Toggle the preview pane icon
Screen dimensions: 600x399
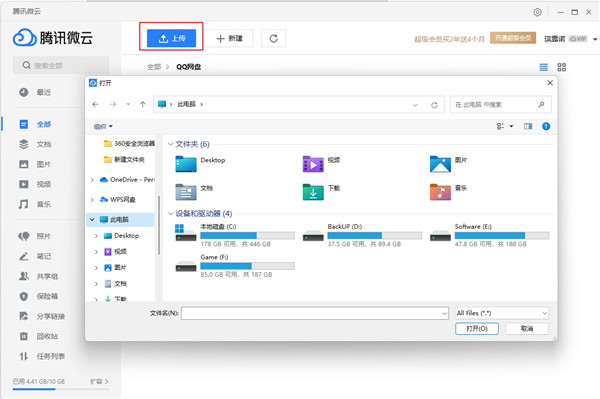(528, 126)
